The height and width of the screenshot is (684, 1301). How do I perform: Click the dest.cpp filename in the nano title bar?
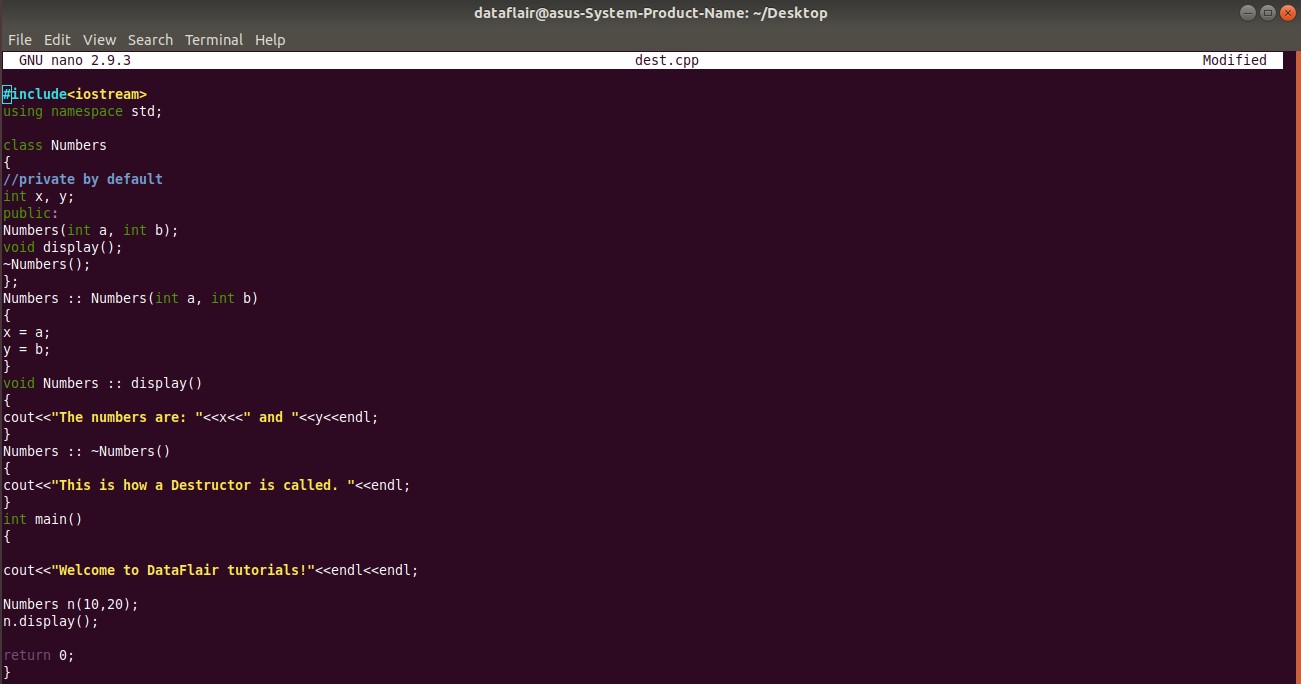pos(667,60)
